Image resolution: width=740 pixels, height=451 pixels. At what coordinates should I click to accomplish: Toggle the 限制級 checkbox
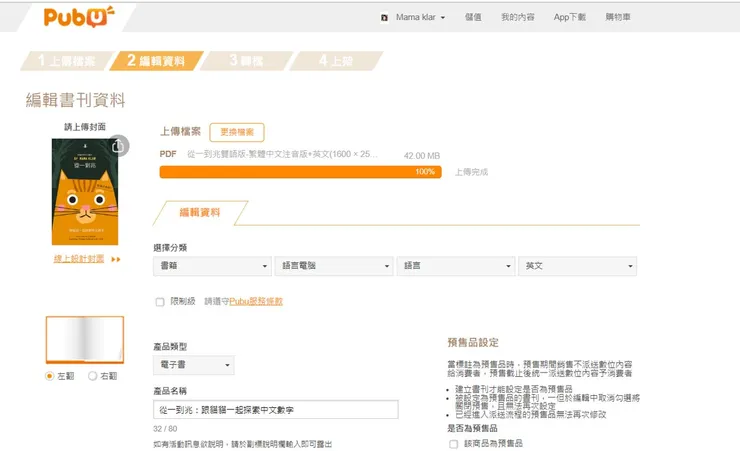(x=160, y=302)
